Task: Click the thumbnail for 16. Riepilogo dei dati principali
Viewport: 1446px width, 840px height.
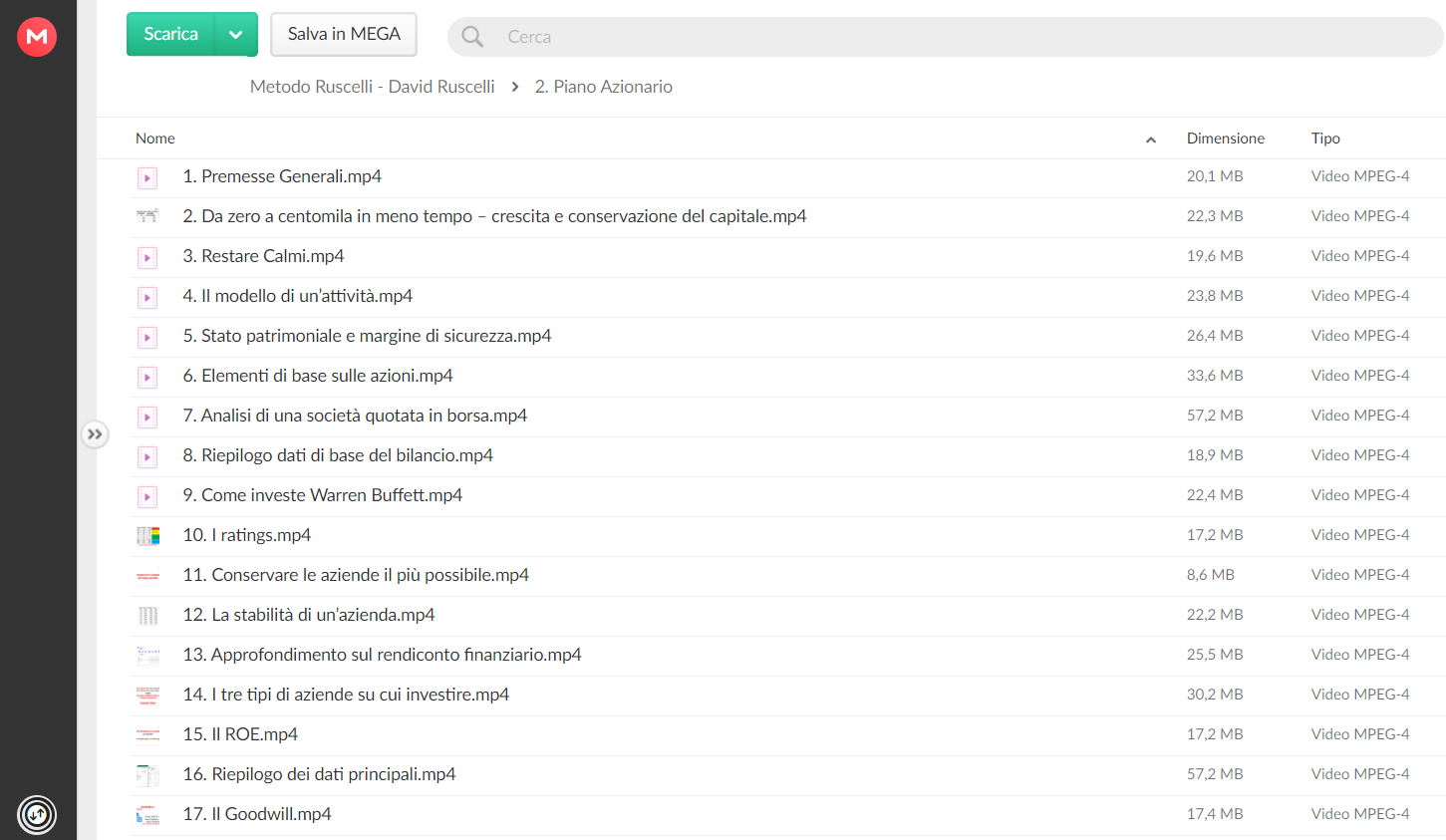Action: 147,775
